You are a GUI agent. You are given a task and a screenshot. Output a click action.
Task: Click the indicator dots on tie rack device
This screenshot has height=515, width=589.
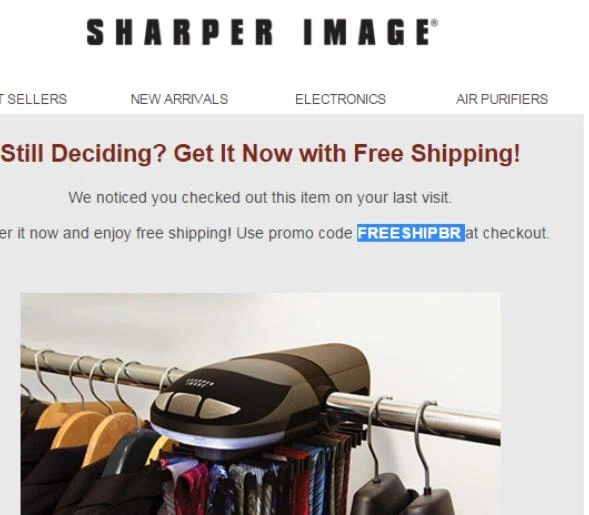click(200, 383)
